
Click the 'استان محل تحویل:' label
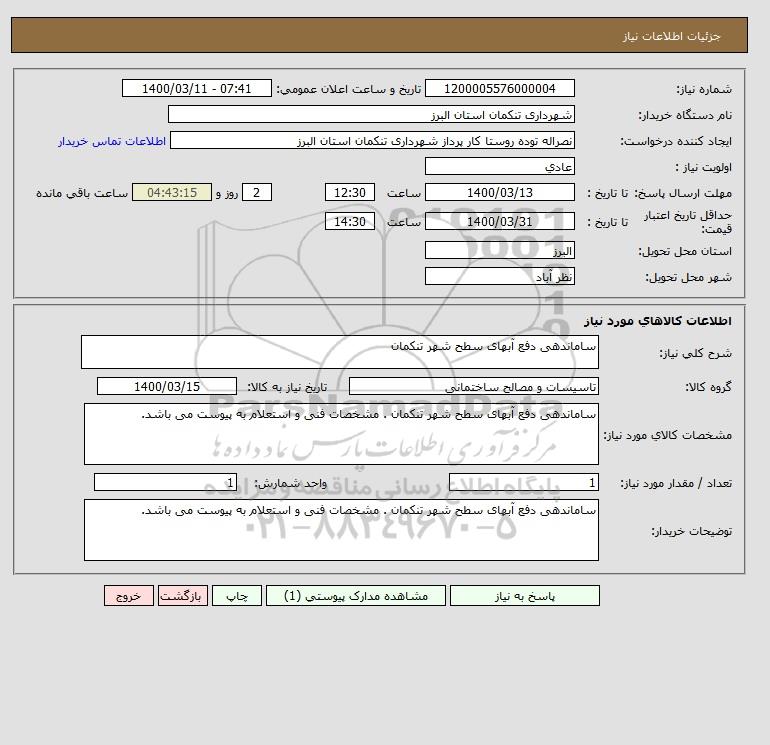click(685, 251)
